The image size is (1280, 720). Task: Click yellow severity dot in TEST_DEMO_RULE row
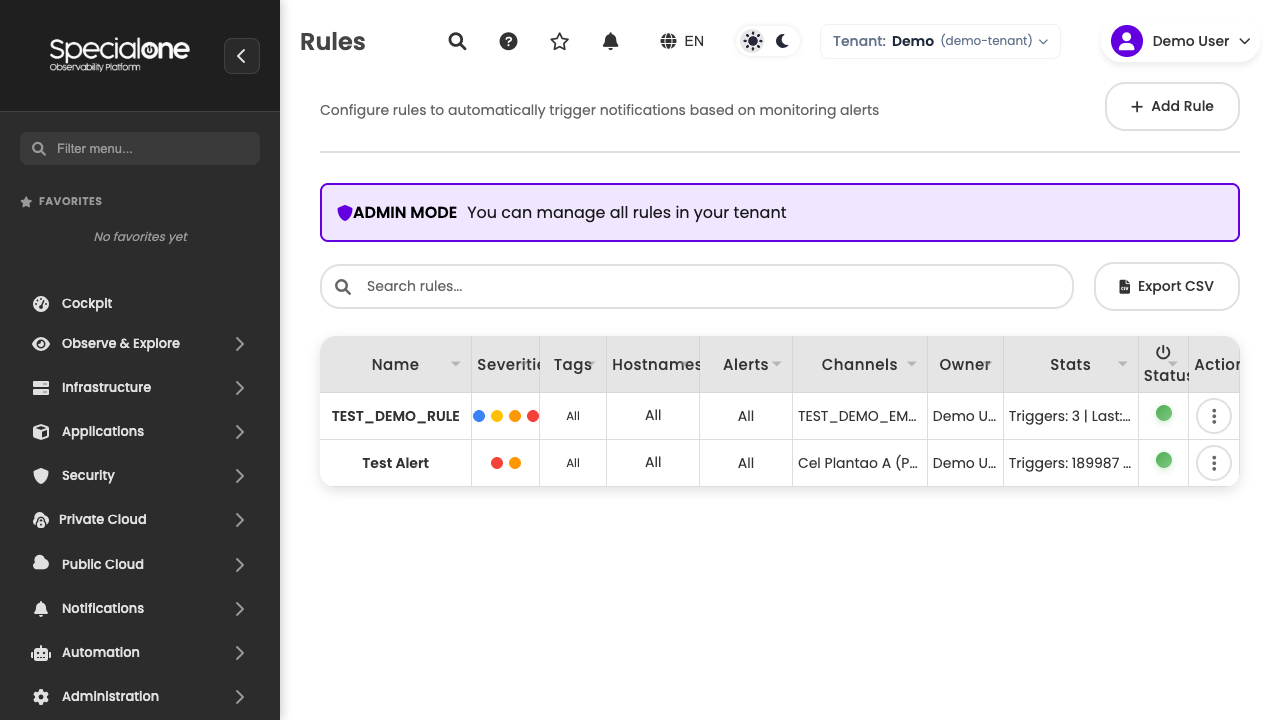[497, 416]
